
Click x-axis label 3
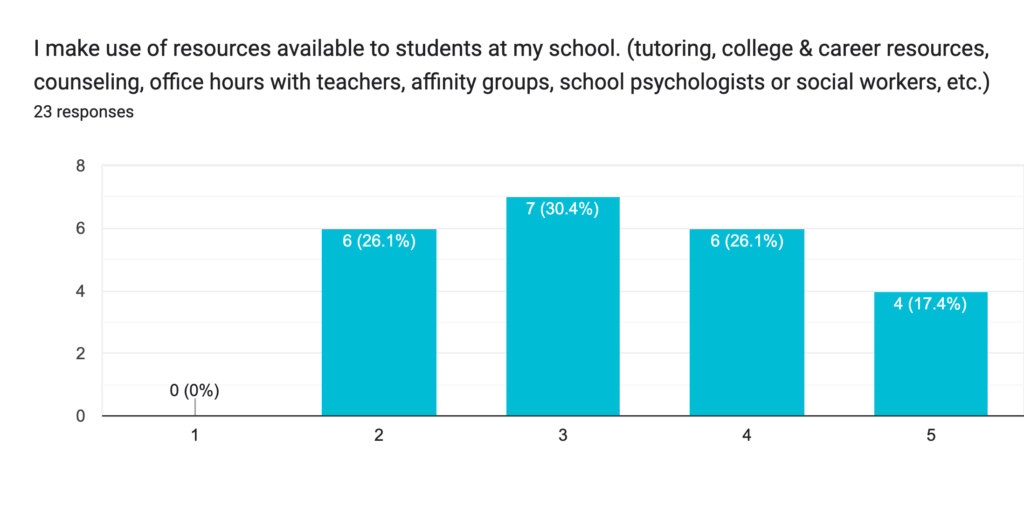click(x=563, y=436)
